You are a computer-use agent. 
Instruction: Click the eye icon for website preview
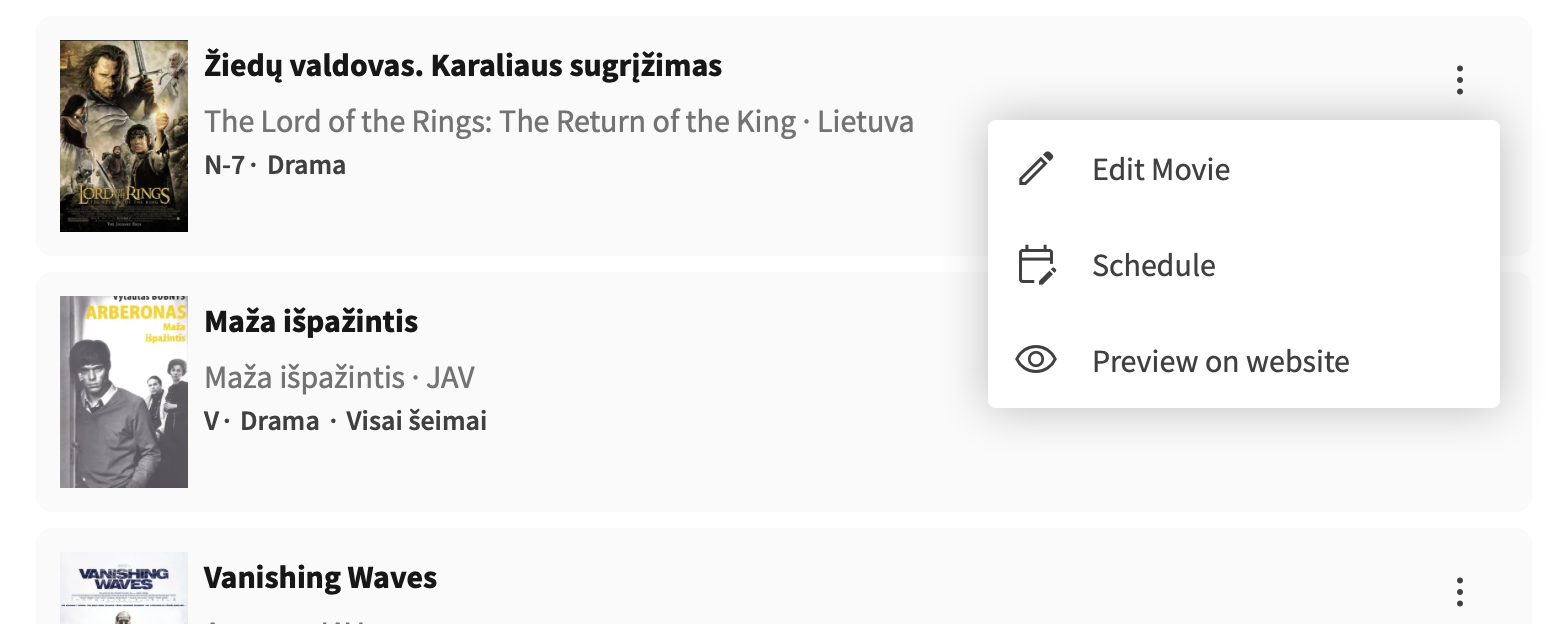(1036, 360)
